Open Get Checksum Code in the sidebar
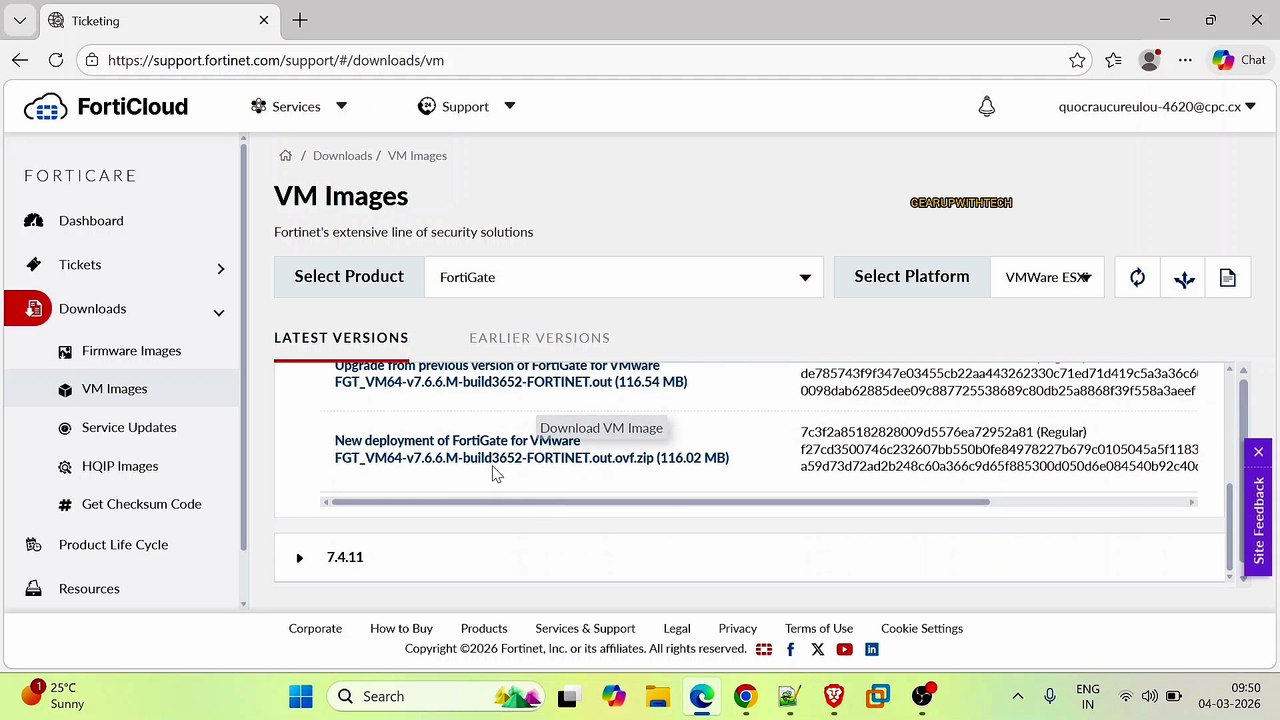 (x=141, y=504)
